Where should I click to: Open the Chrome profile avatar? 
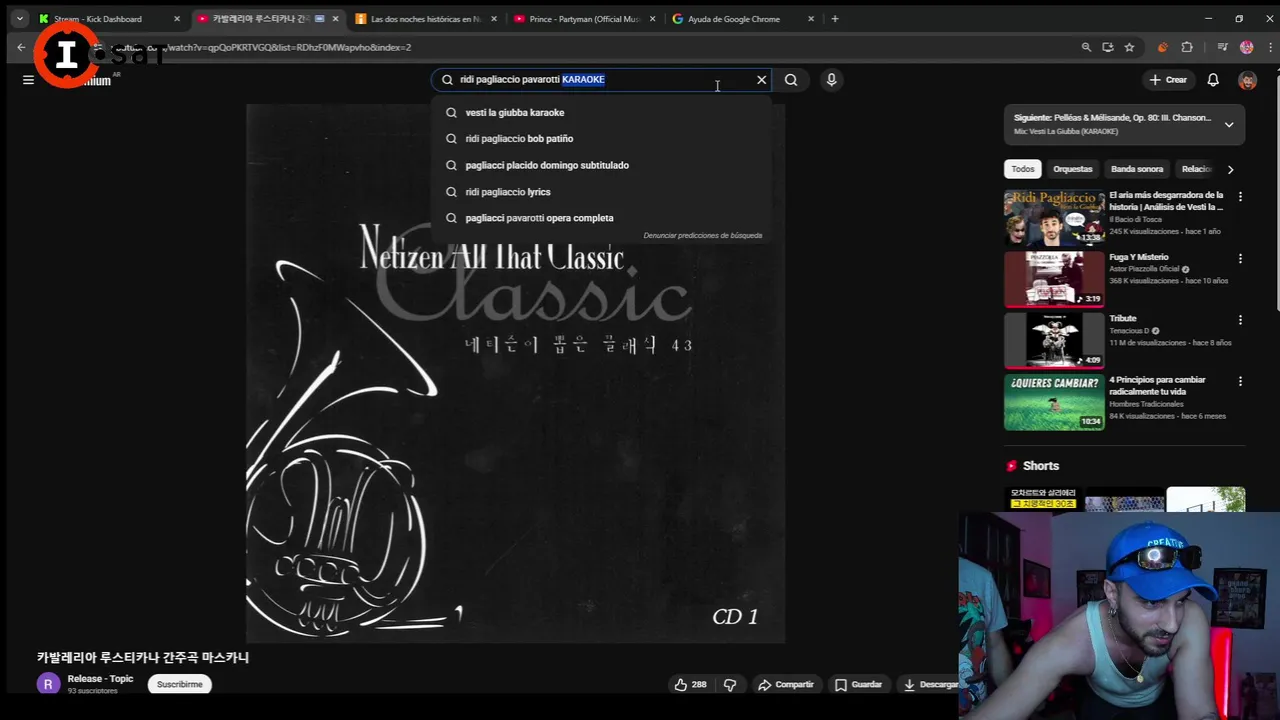[1246, 47]
